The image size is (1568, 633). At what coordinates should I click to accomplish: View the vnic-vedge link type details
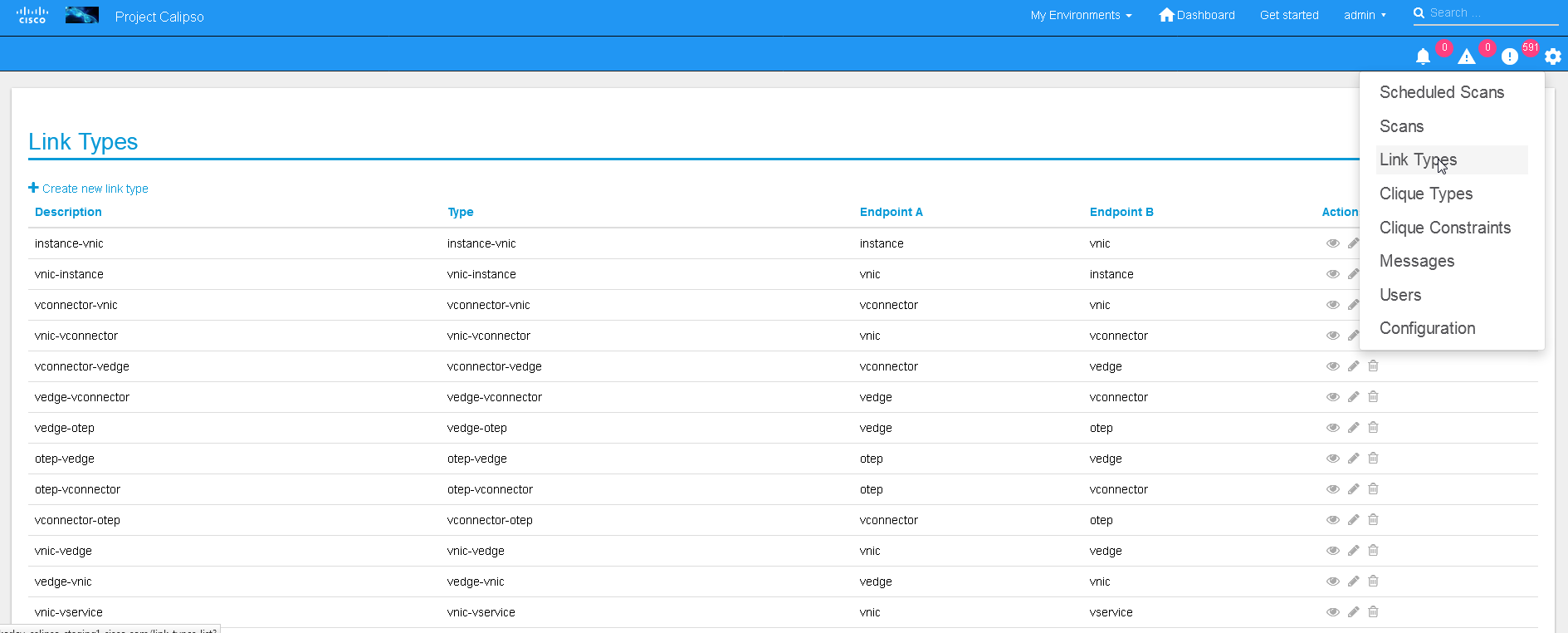1332,551
